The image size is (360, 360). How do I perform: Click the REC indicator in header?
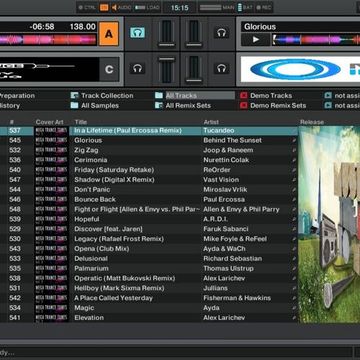click(264, 7)
